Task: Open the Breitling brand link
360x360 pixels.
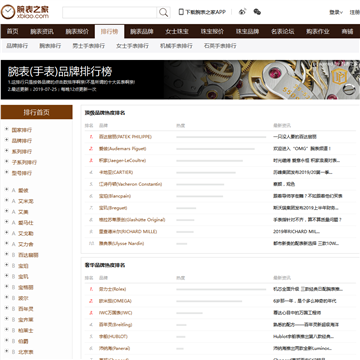Action: click(x=116, y=325)
